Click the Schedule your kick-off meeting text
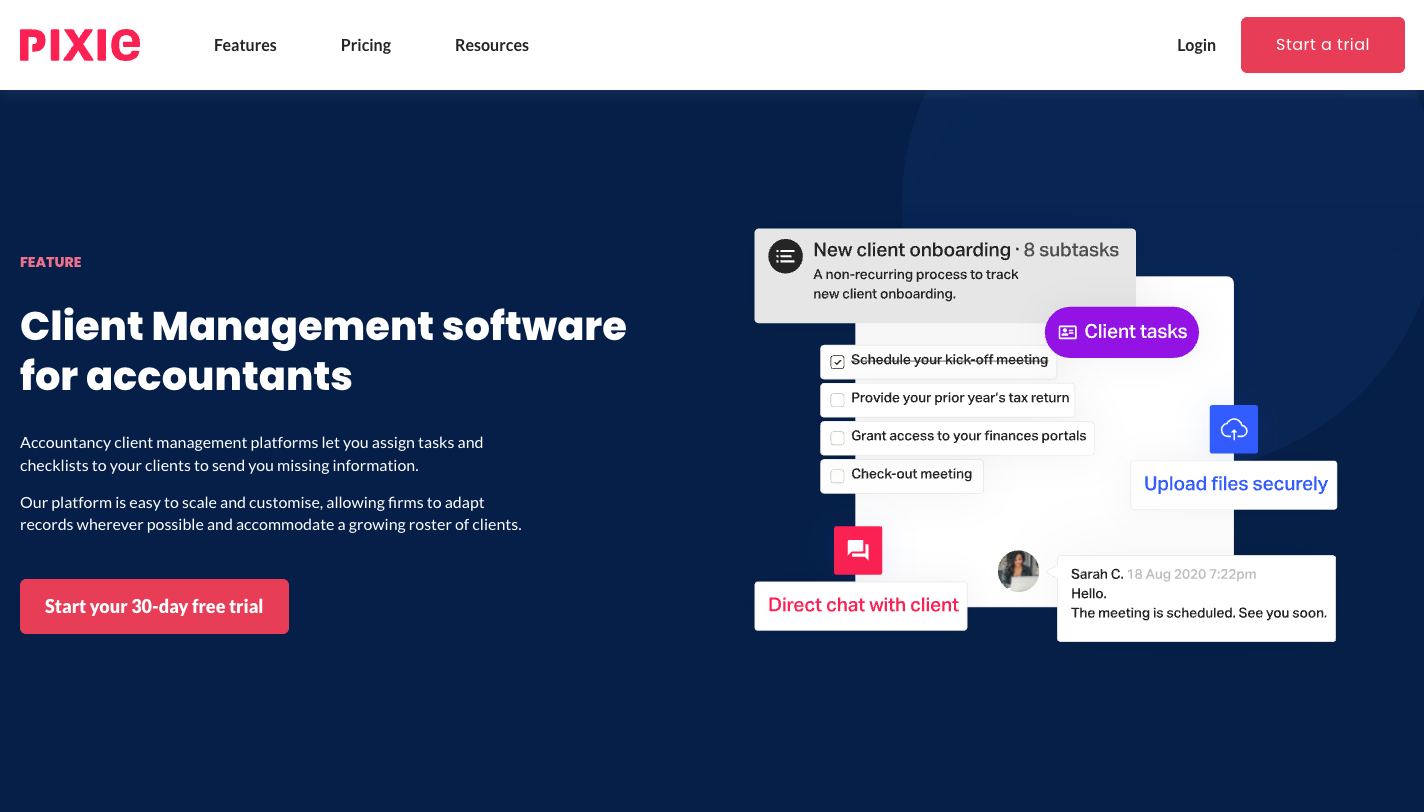The image size is (1424, 812). 949,360
